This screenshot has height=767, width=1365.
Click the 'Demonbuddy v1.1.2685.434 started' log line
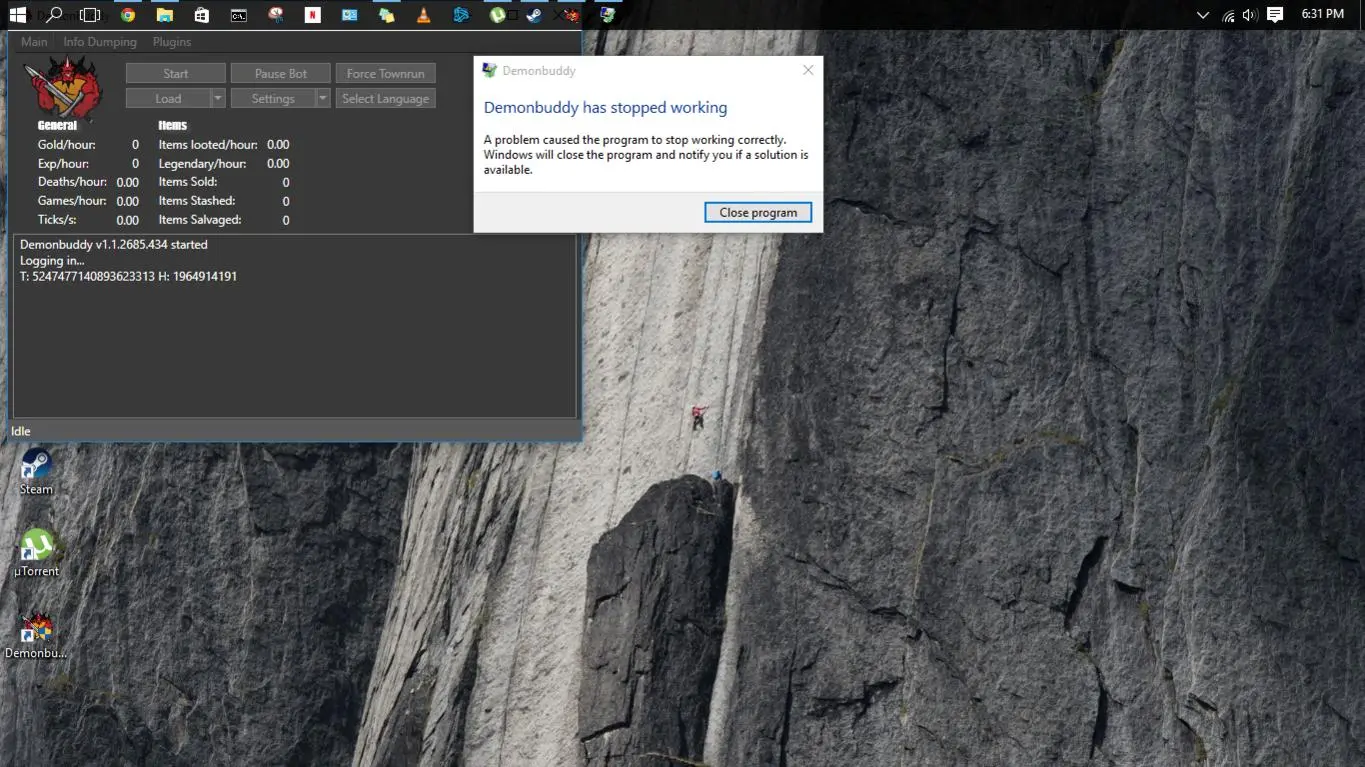click(x=114, y=245)
